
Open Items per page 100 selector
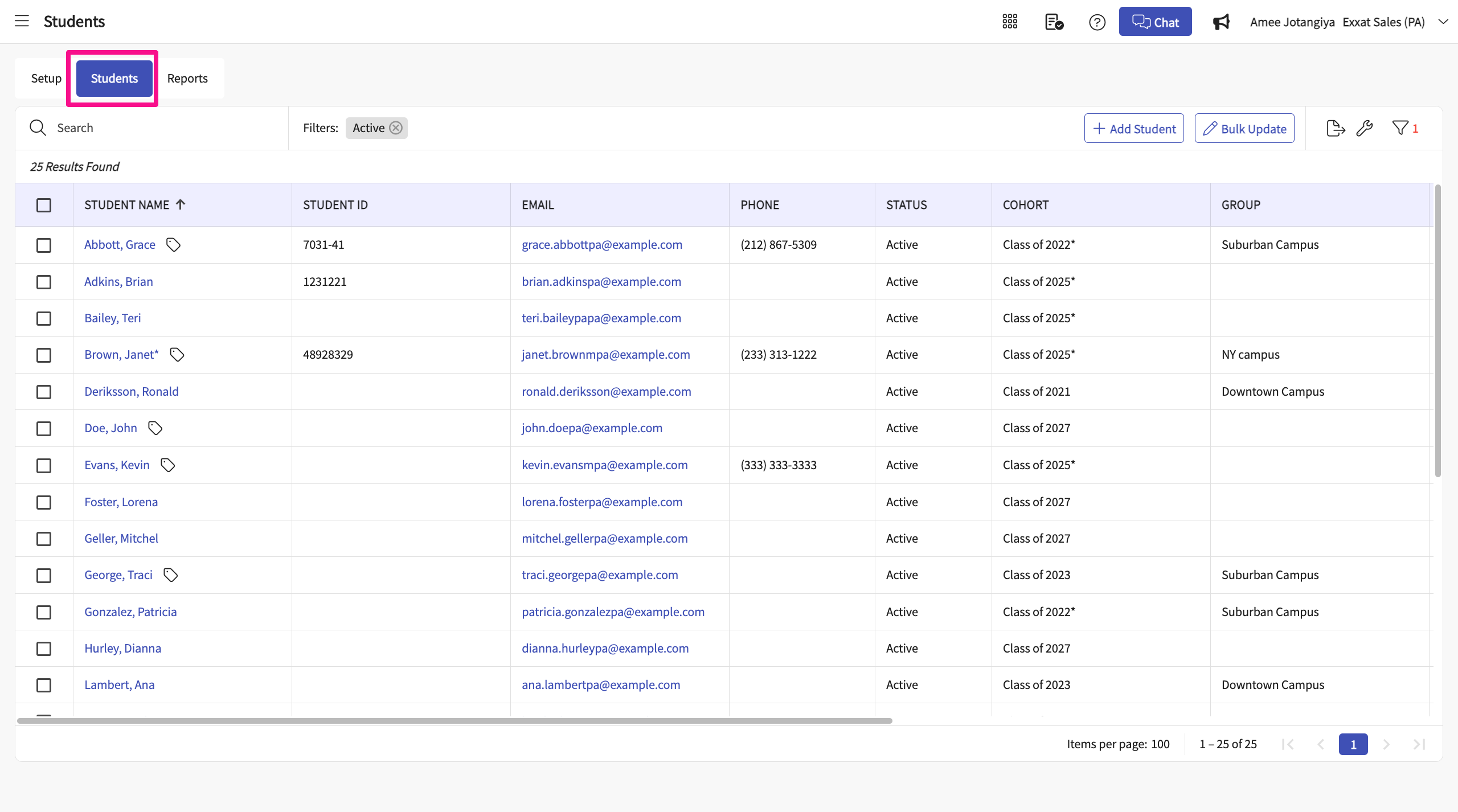pos(1160,744)
